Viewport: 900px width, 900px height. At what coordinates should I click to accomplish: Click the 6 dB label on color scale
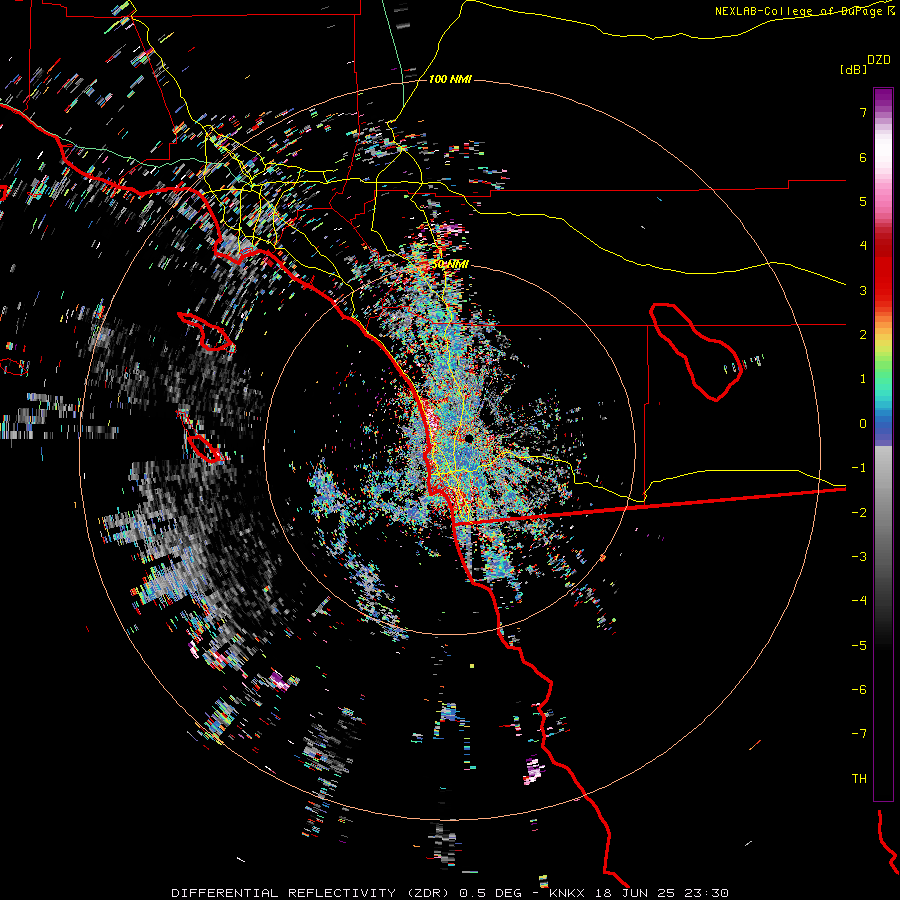coord(863,157)
